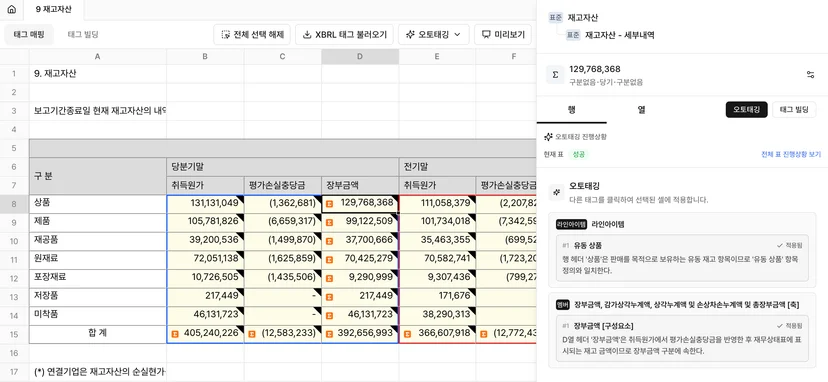Click cell with 129,768,368
The image size is (828, 382).
pyautogui.click(x=360, y=204)
